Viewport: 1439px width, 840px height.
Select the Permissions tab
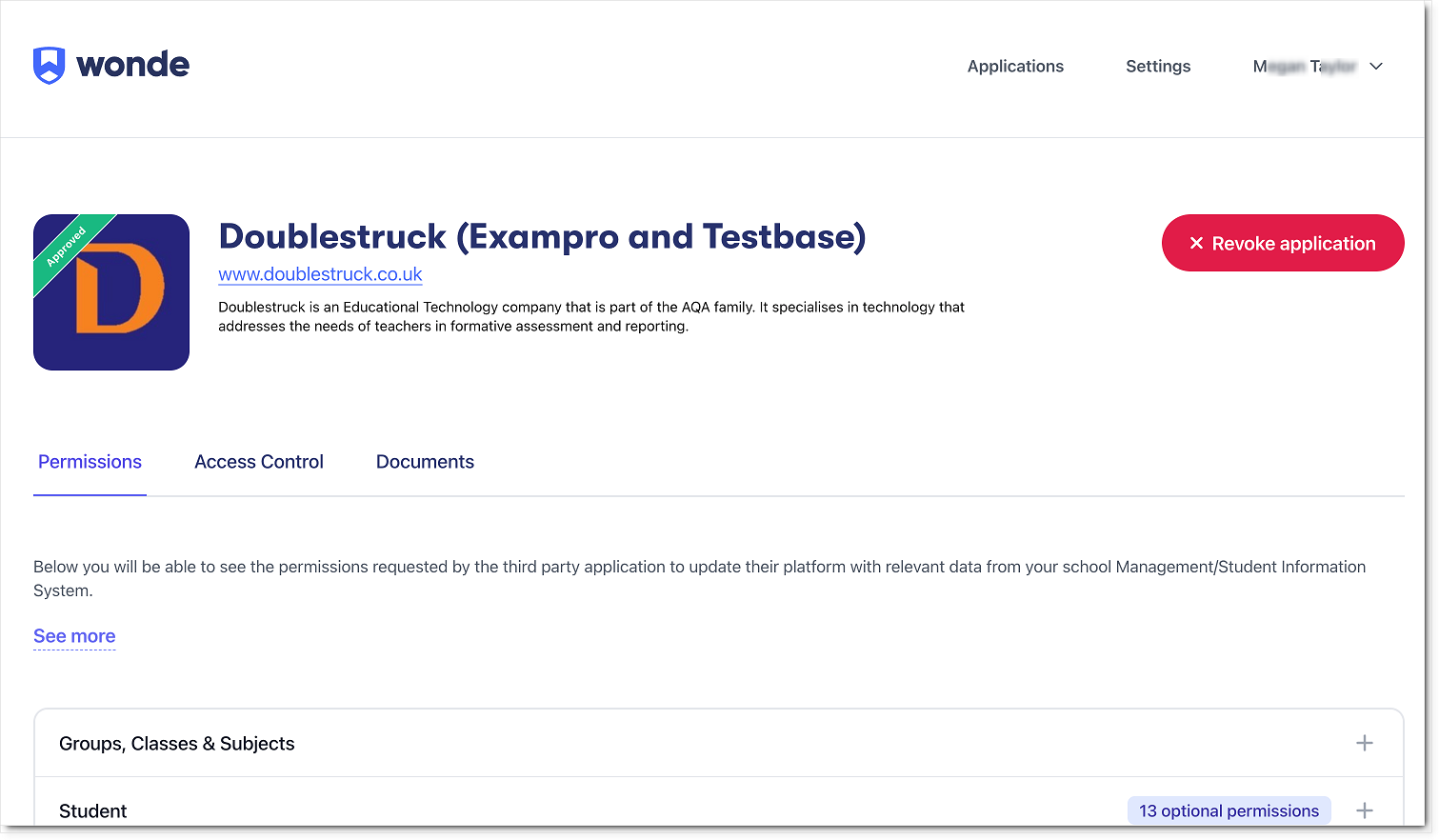(x=90, y=462)
